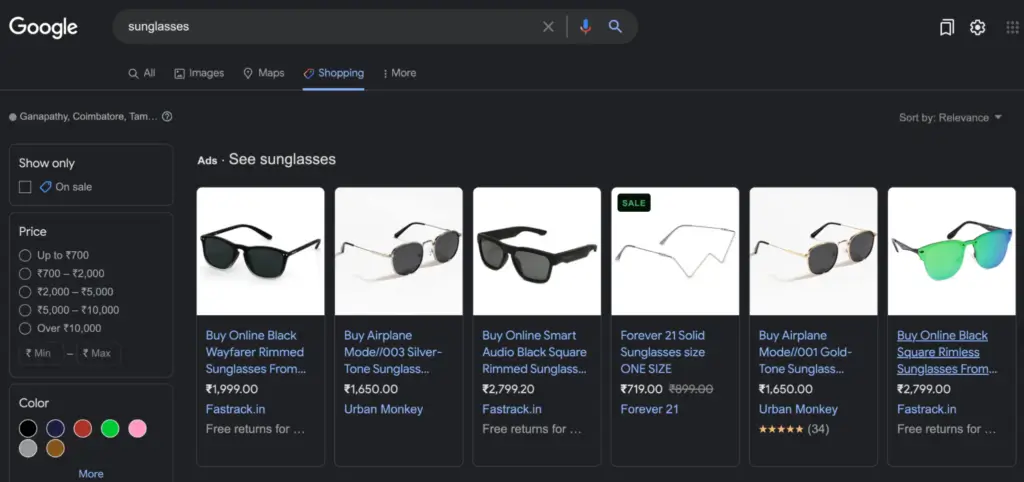Click the Ads · See sunglasses heading
1024x482 pixels.
[x=266, y=160]
